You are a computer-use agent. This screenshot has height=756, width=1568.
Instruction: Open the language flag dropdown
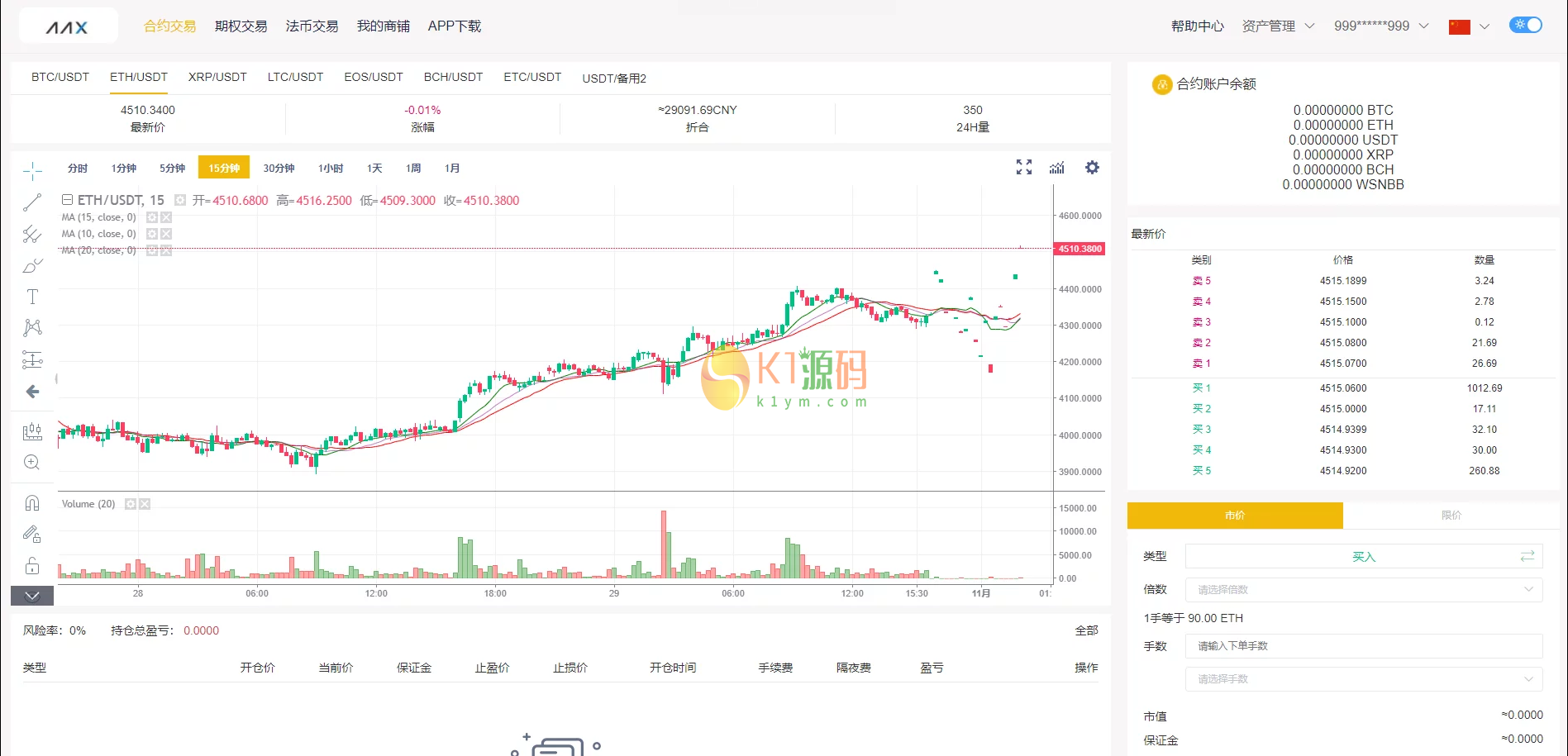[x=1470, y=26]
